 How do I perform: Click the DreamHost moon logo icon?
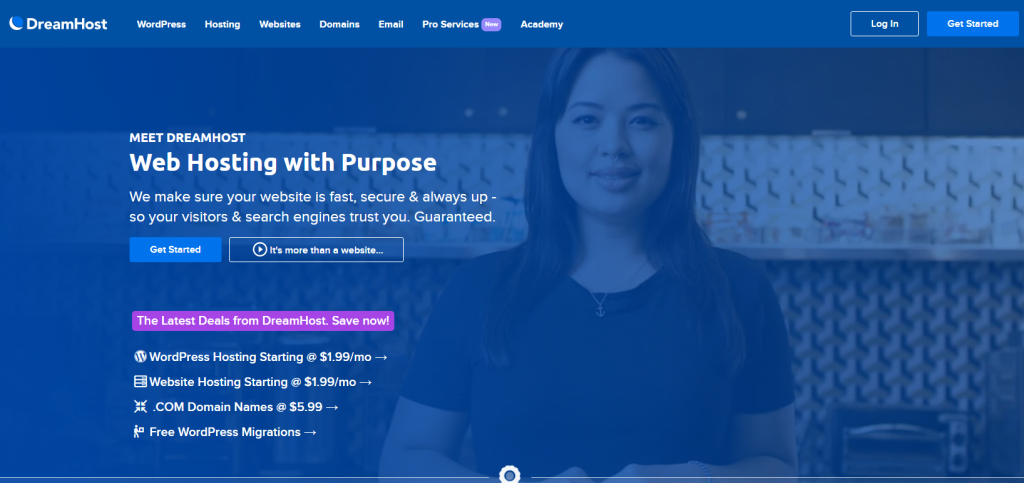click(16, 23)
